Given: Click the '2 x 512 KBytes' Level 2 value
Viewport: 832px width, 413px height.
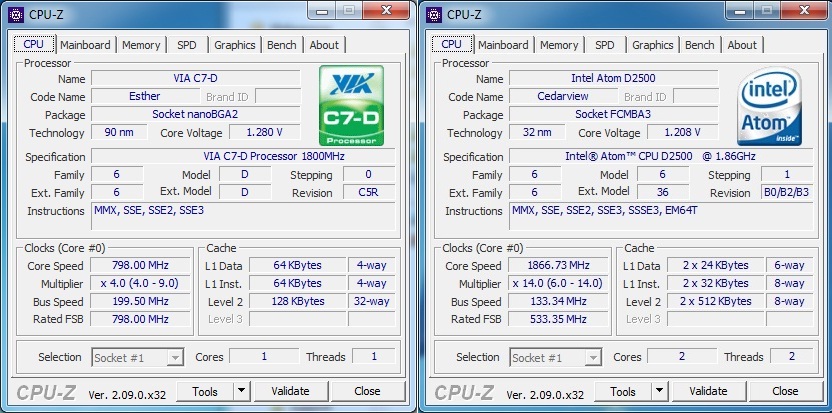Looking at the screenshot, I should (716, 302).
